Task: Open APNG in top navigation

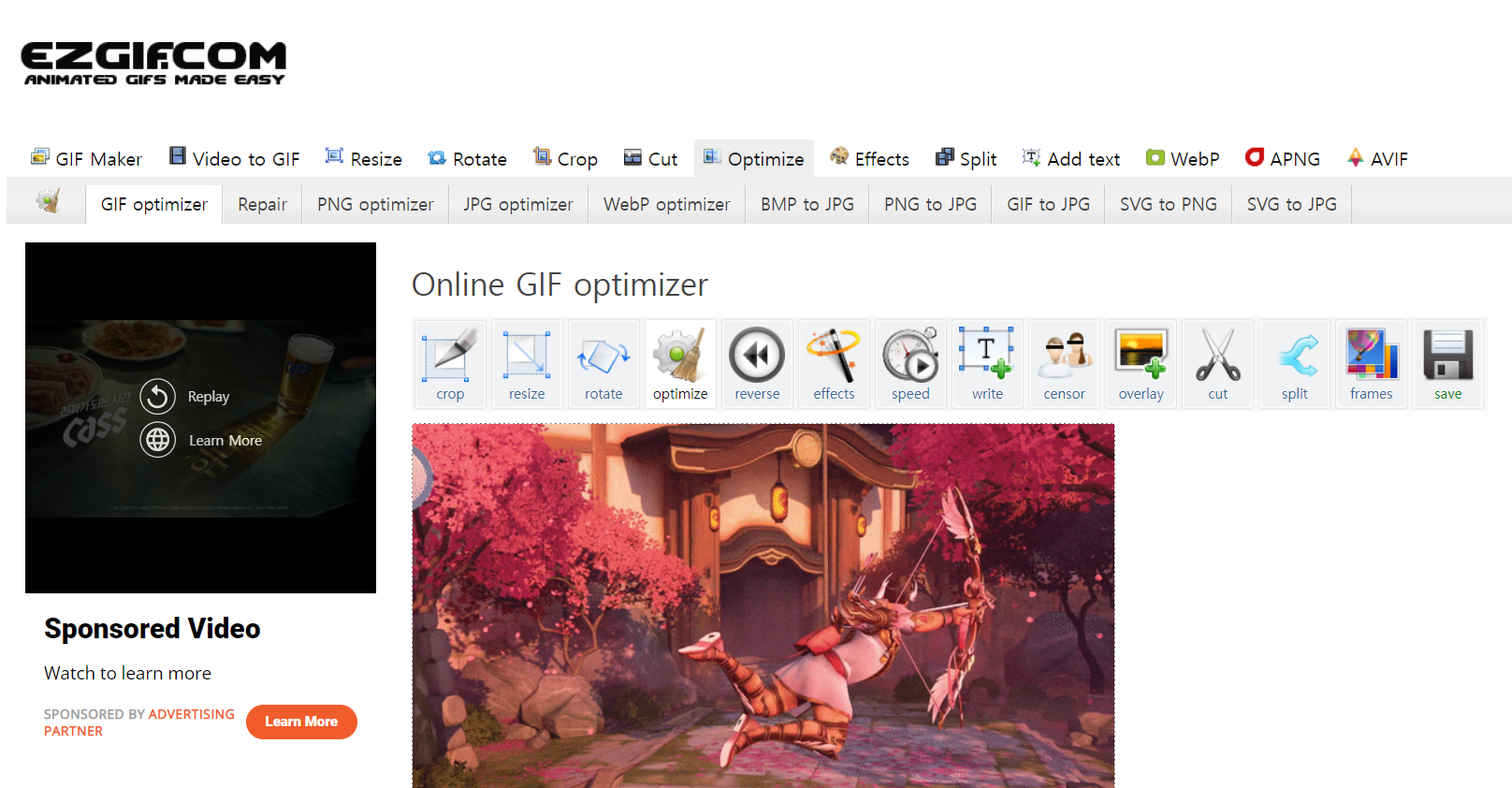Action: pyautogui.click(x=1283, y=158)
